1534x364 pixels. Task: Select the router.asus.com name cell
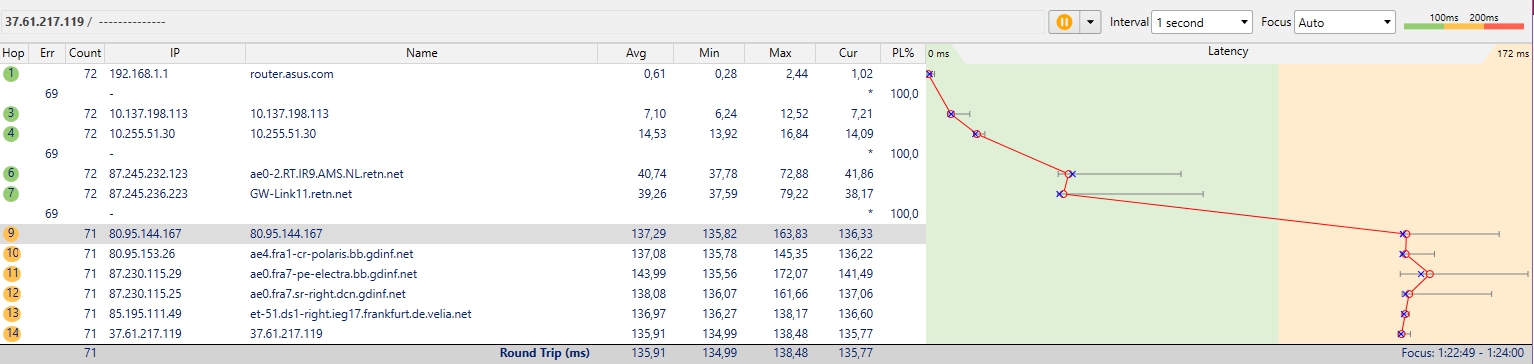[291, 74]
